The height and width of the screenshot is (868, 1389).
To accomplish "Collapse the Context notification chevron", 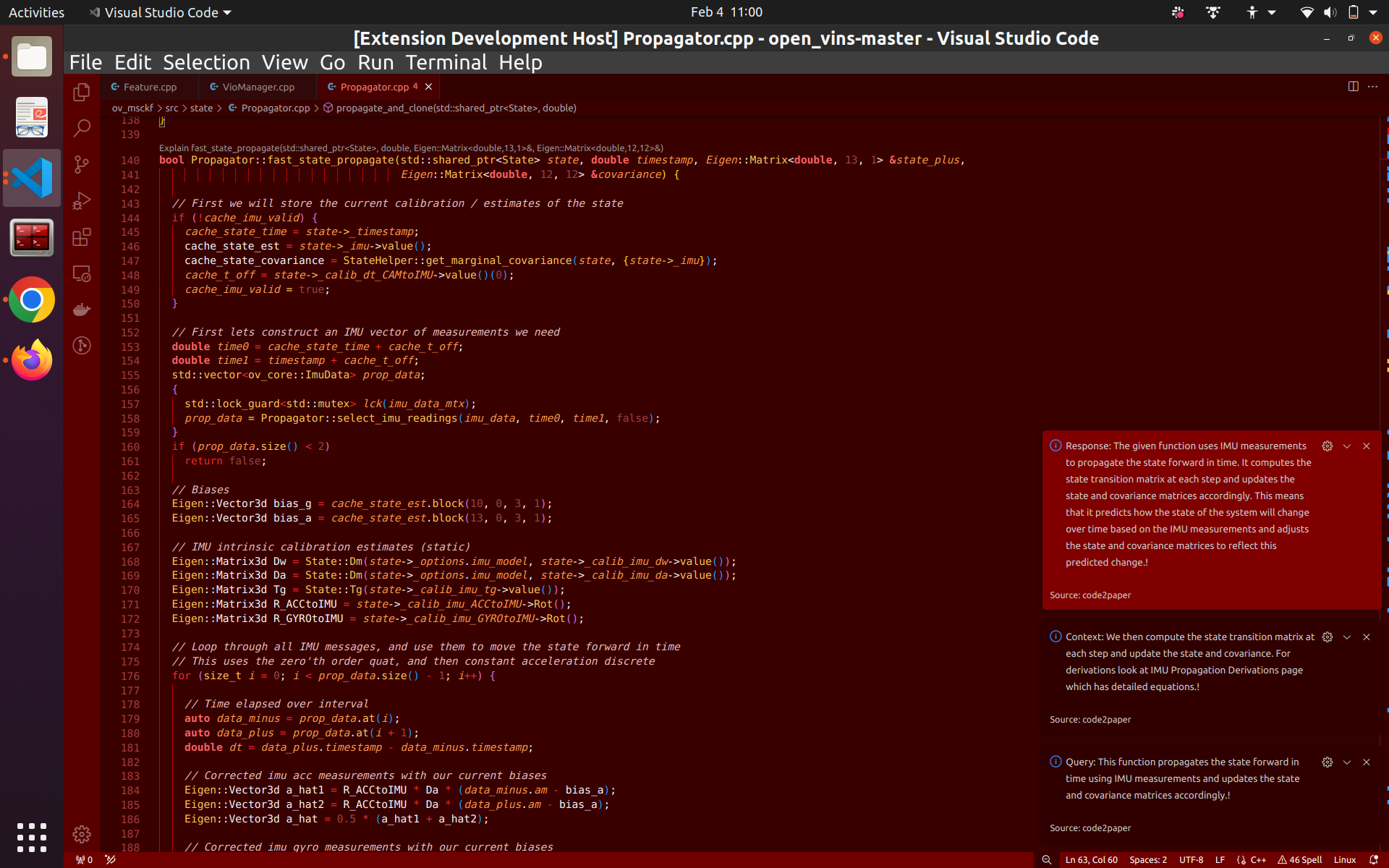I will coord(1346,637).
